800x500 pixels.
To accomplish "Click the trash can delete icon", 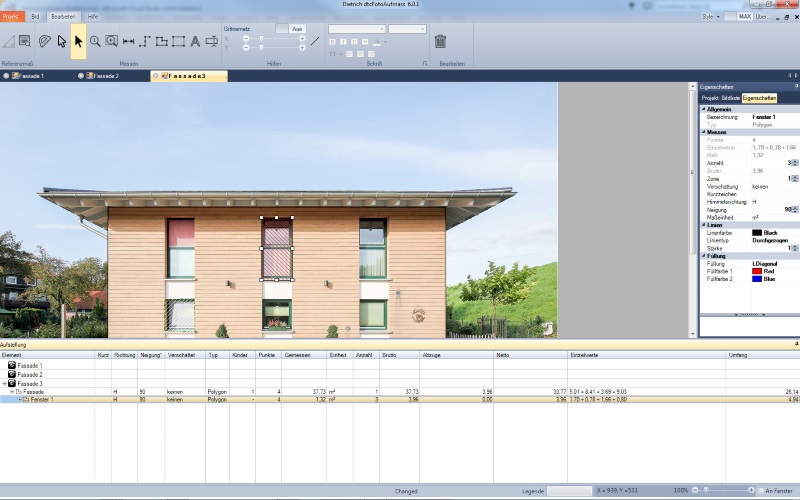I will point(440,42).
